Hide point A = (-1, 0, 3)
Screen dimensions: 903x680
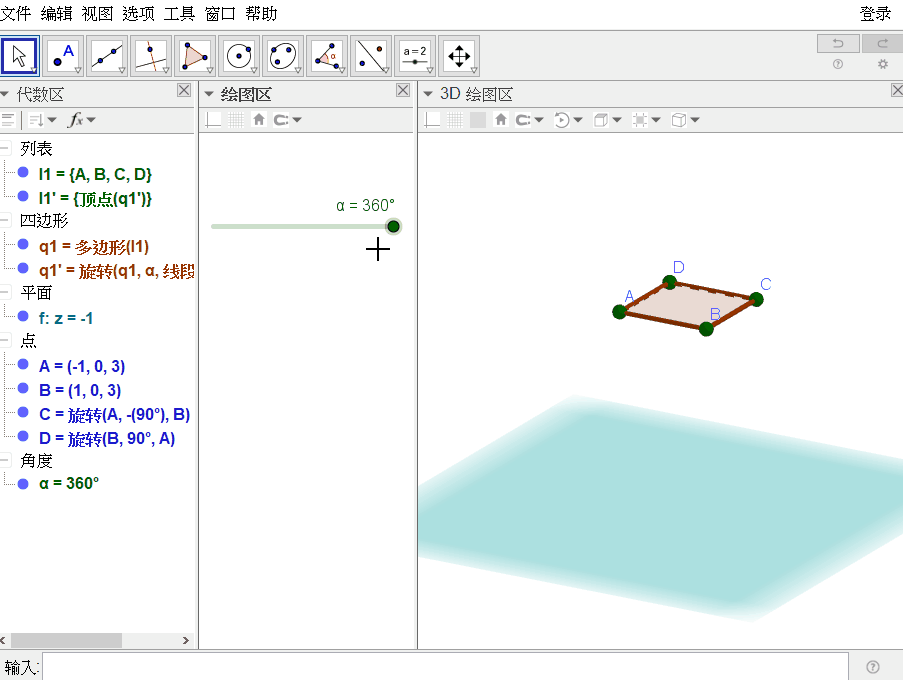coord(23,364)
